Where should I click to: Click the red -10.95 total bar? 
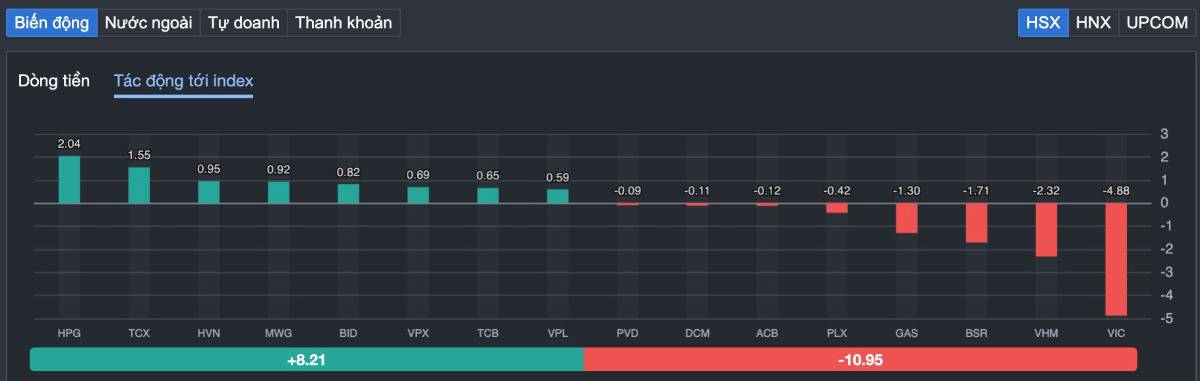[860, 359]
